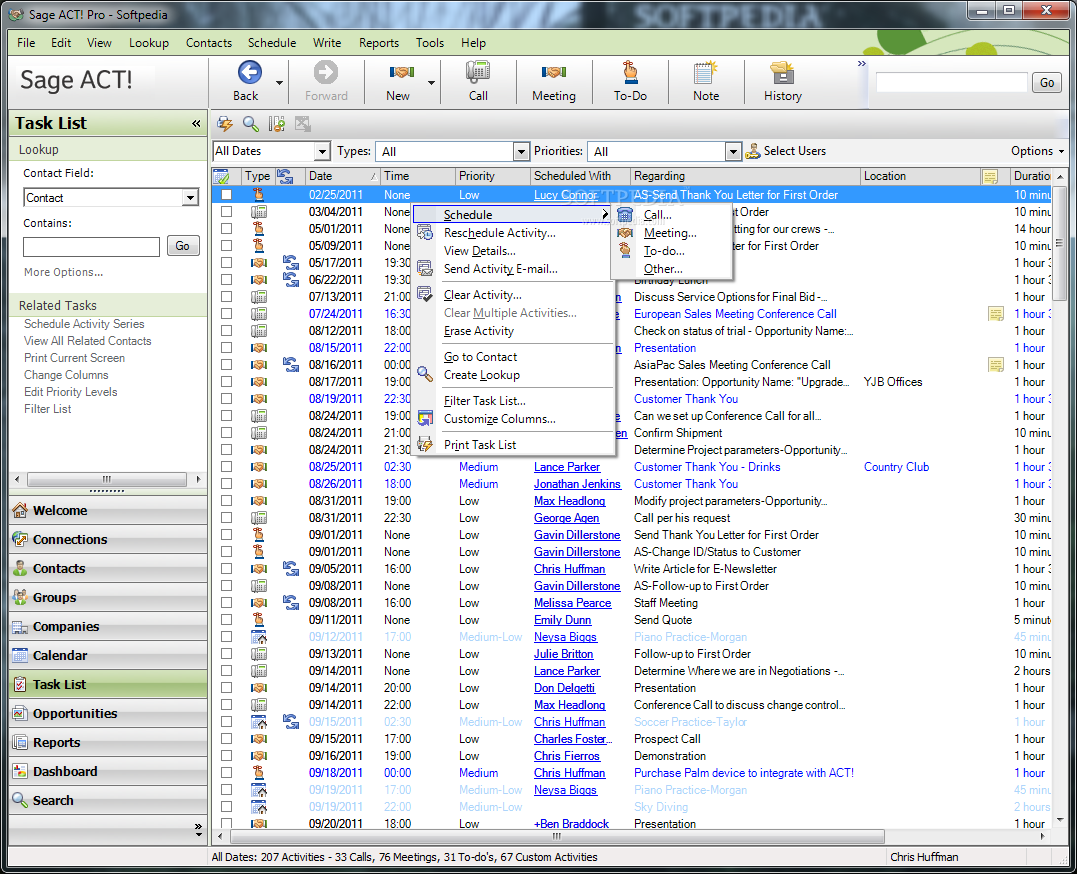This screenshot has width=1077, height=874.
Task: Check the box for 09/18/2011 activity
Action: pos(226,773)
